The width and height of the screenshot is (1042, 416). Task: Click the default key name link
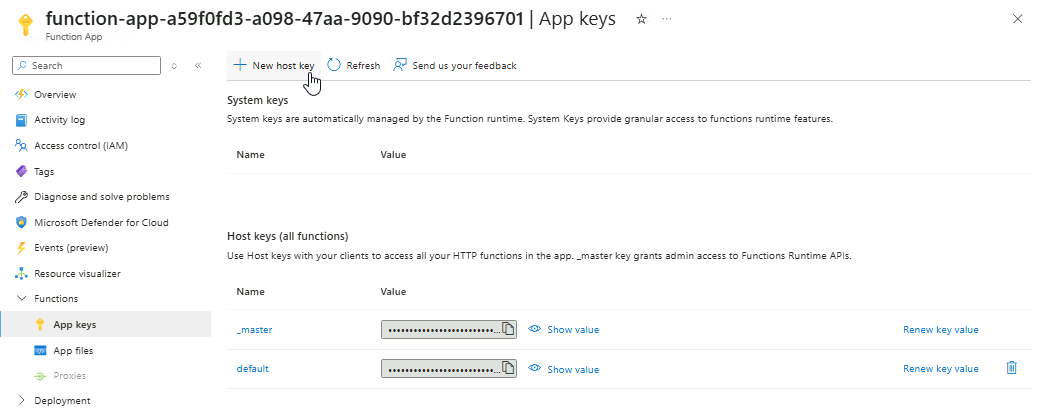[252, 369]
